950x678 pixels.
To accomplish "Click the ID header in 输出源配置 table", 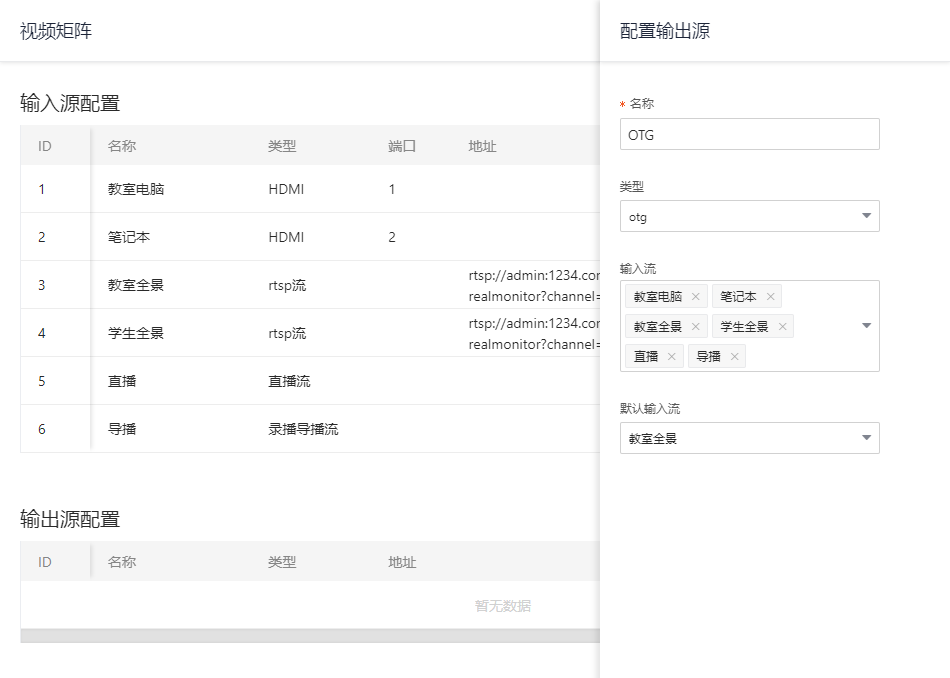I will pos(45,562).
